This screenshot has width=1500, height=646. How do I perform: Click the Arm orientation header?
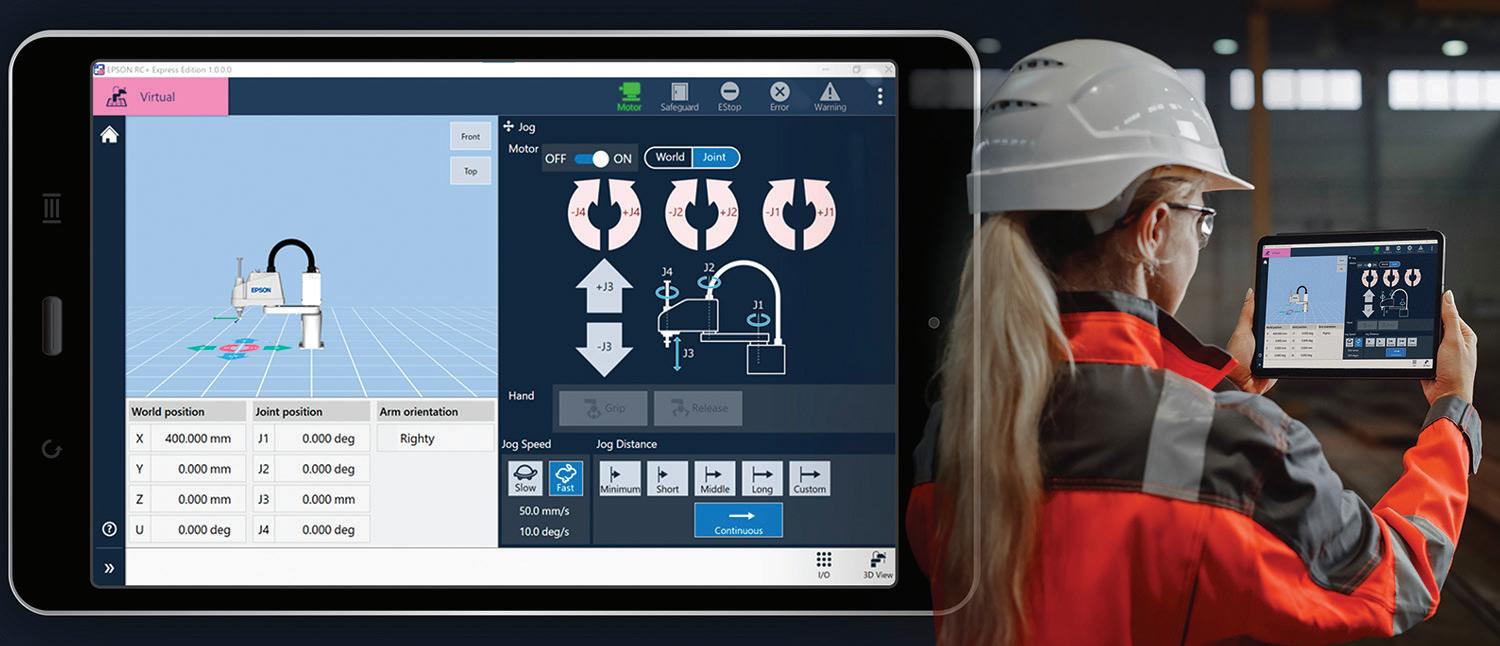435,411
